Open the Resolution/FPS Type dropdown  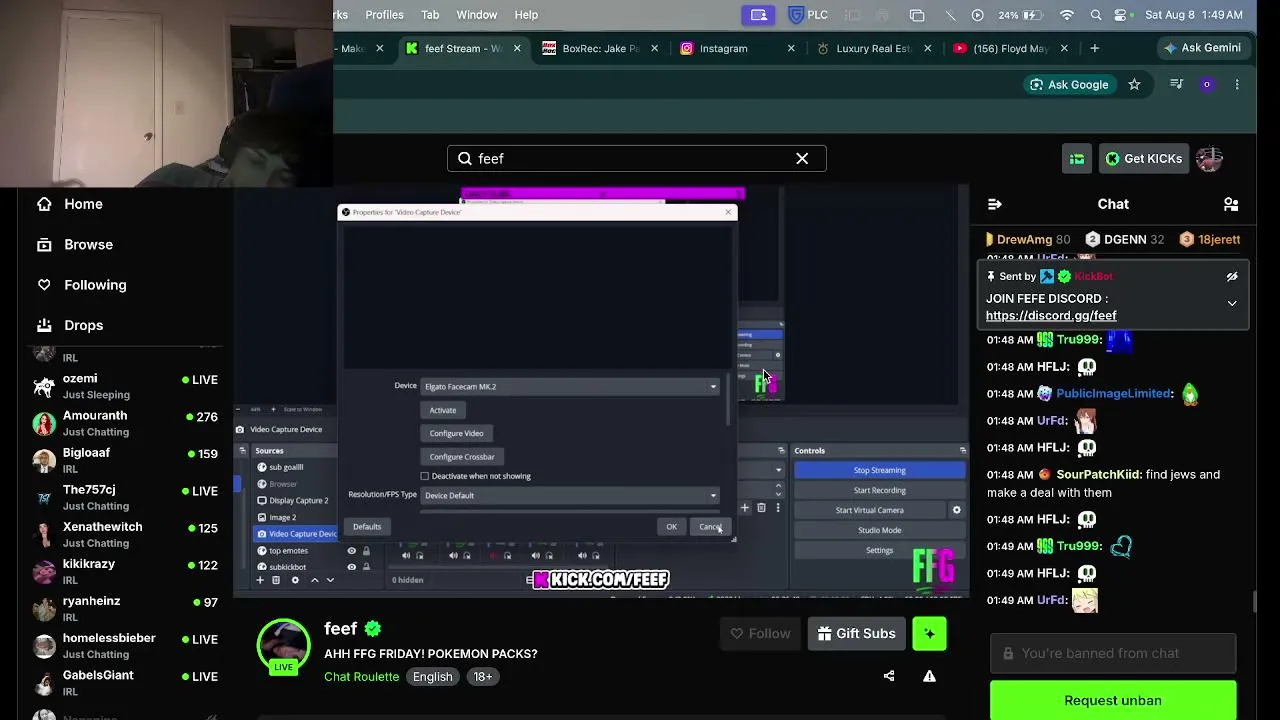[570, 496]
